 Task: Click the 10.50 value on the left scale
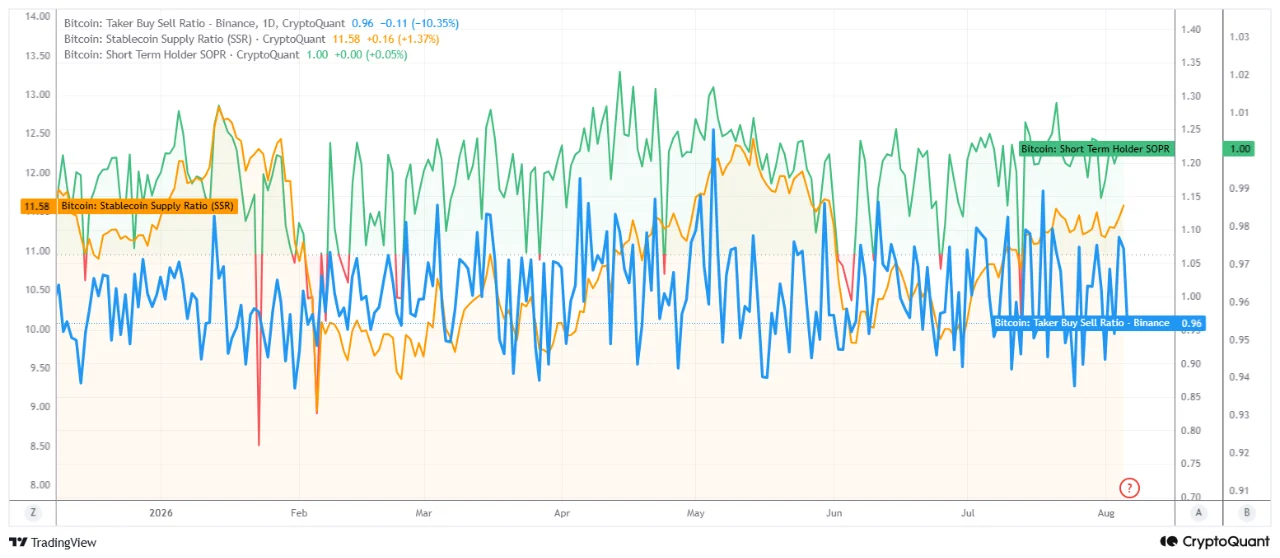(x=37, y=290)
